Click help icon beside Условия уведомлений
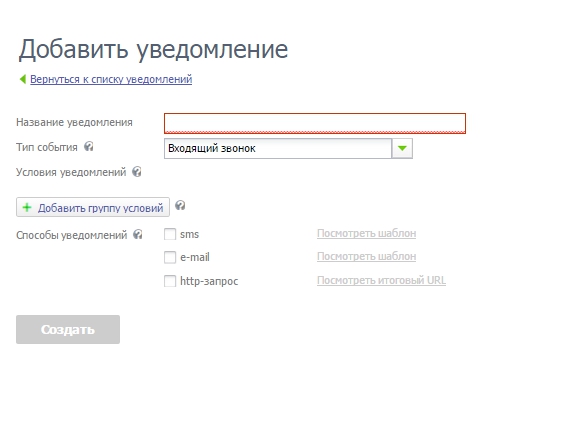 137,172
